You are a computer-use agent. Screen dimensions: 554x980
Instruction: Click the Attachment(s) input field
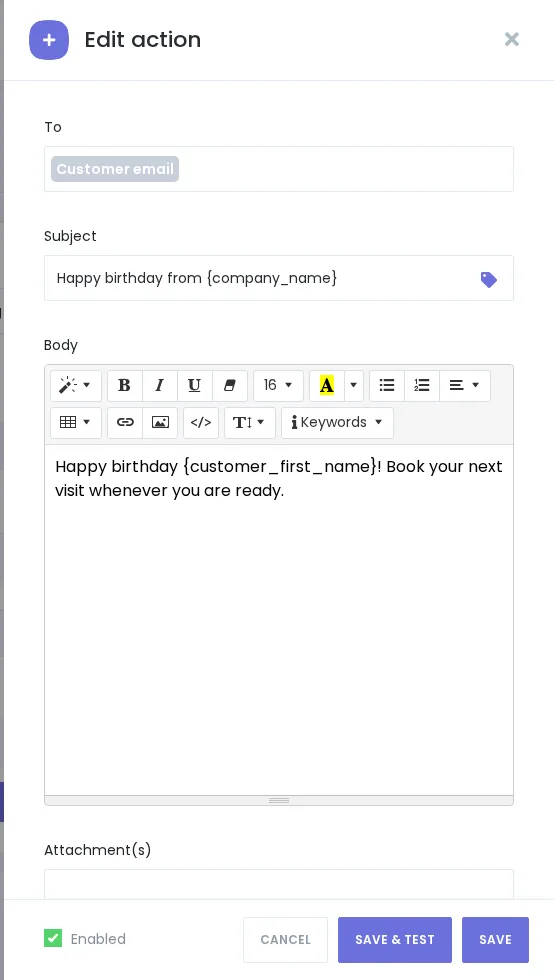(x=279, y=884)
